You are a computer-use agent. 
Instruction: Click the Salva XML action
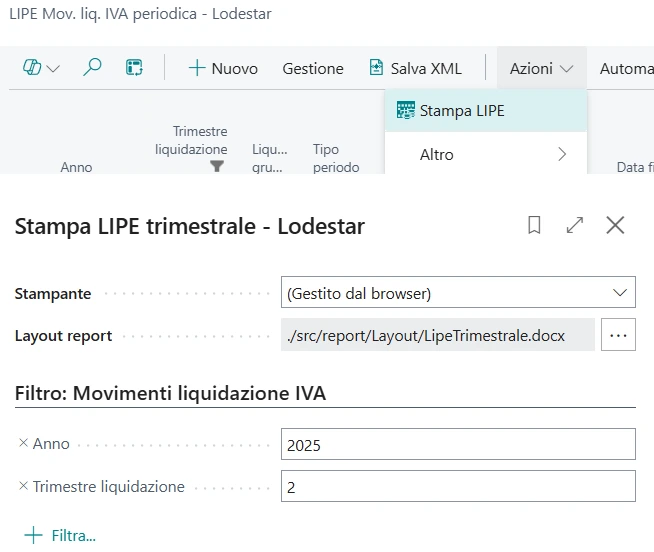coord(415,68)
